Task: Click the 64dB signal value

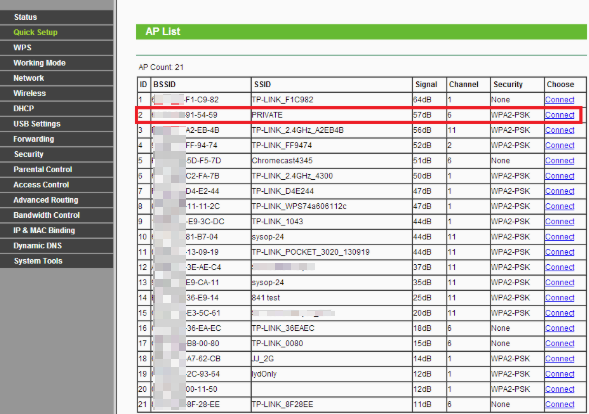Action: click(x=422, y=100)
